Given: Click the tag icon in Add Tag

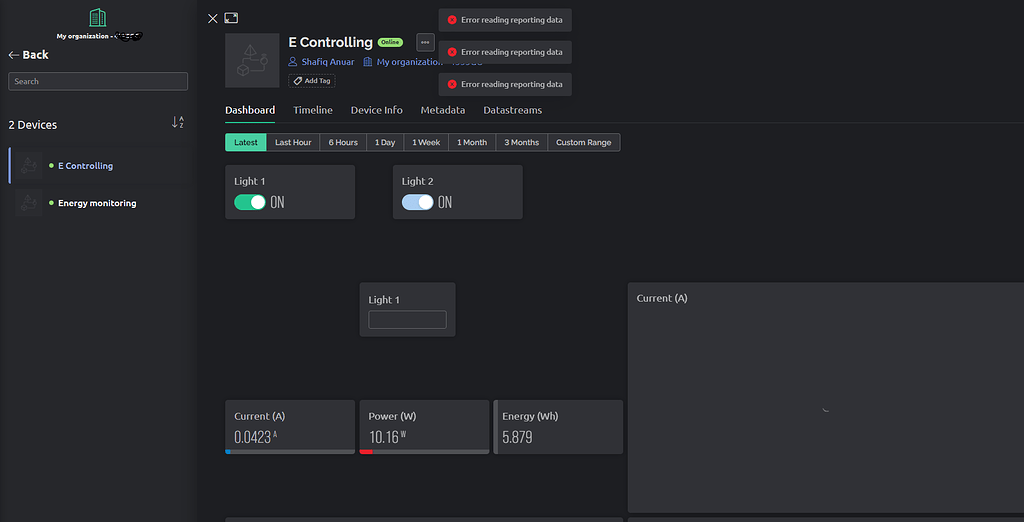Looking at the screenshot, I should (x=298, y=81).
